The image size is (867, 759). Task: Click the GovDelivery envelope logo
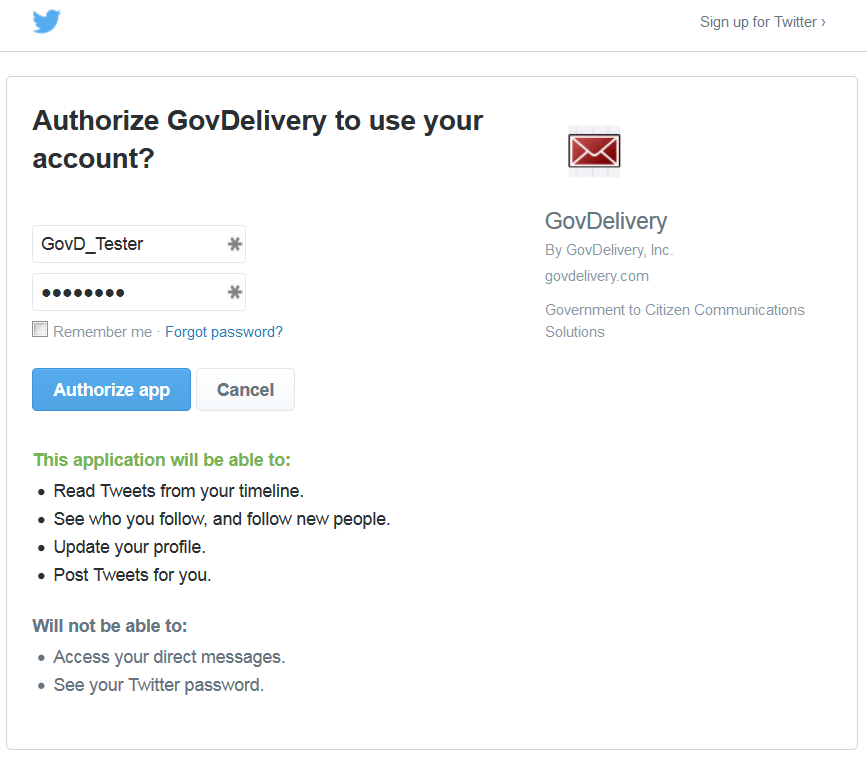pos(594,150)
